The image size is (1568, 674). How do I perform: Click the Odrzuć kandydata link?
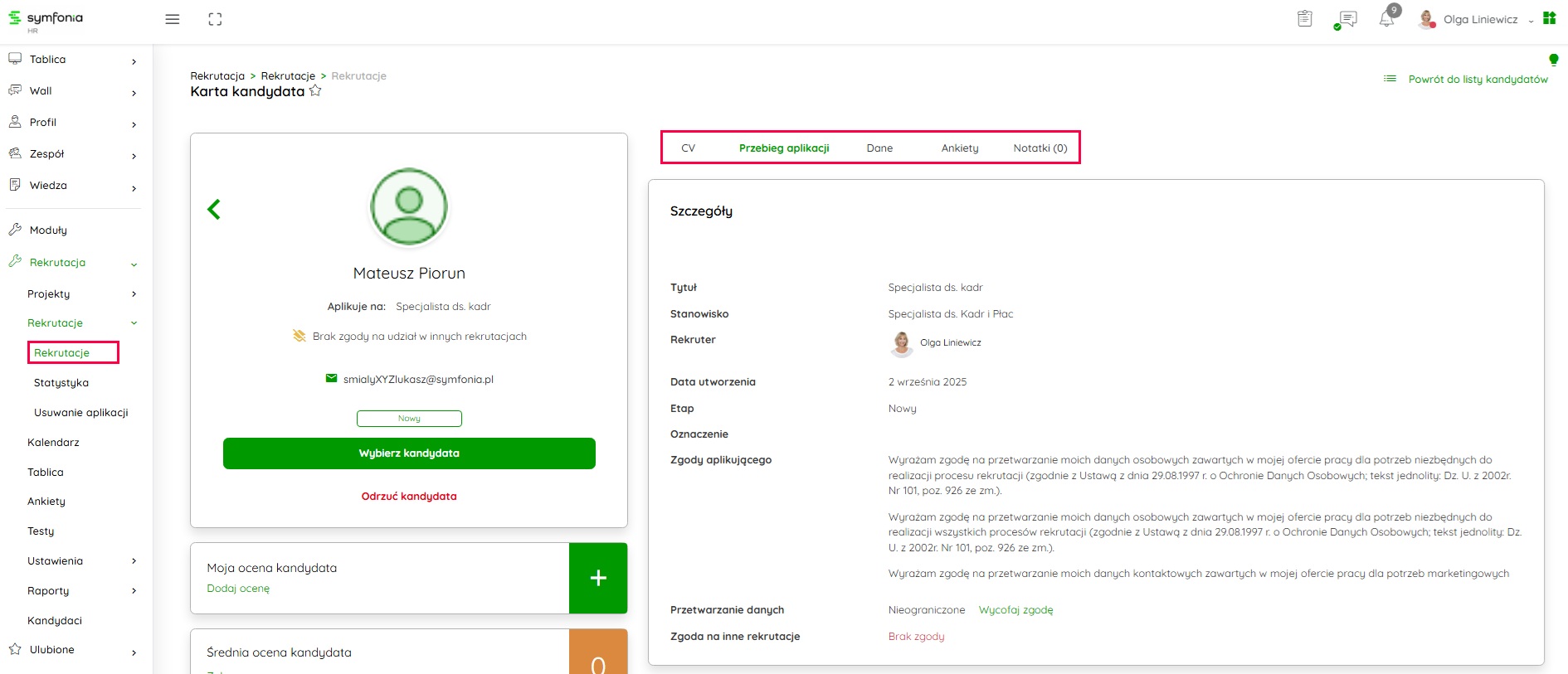coord(409,497)
